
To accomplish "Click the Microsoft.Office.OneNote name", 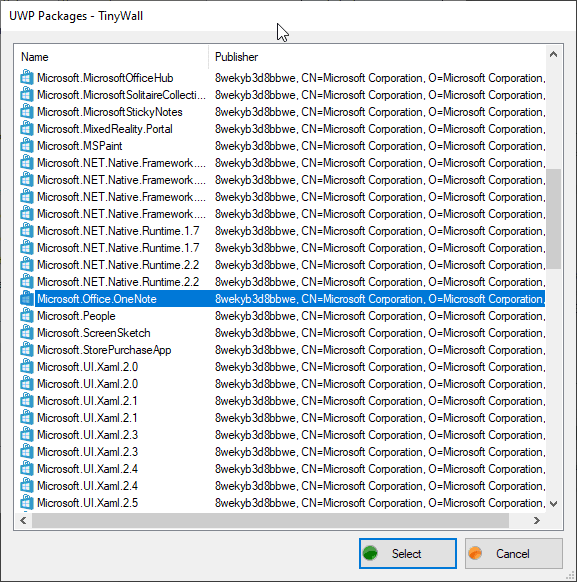I will 97,299.
